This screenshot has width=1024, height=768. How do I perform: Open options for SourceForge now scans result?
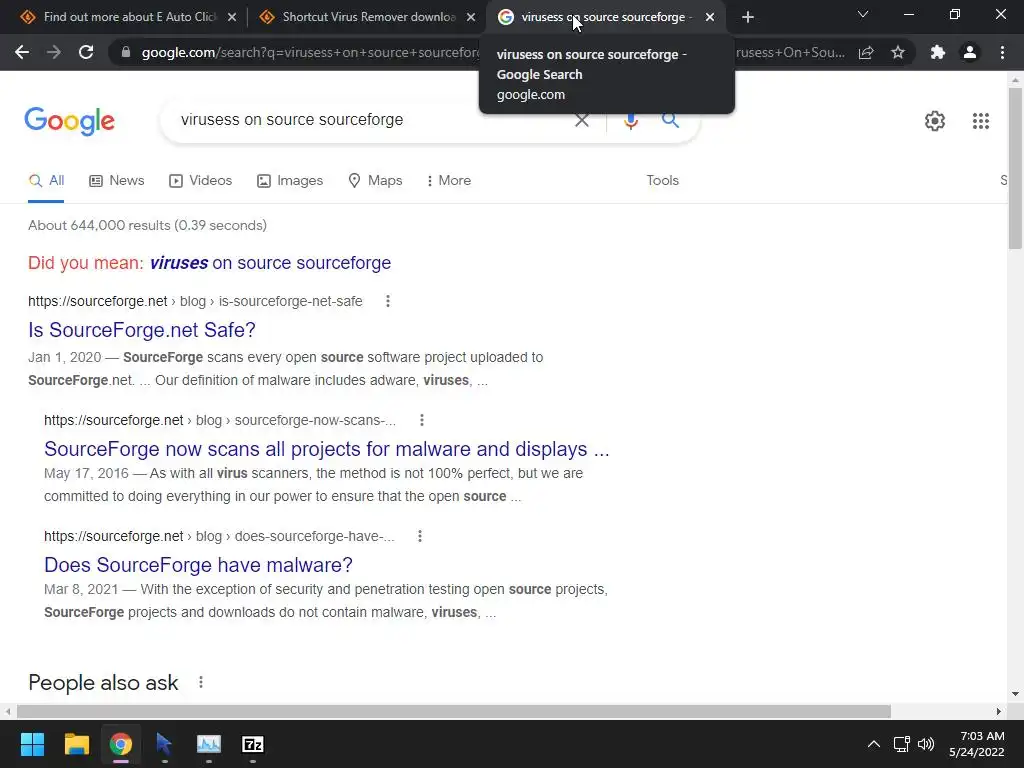(x=422, y=420)
